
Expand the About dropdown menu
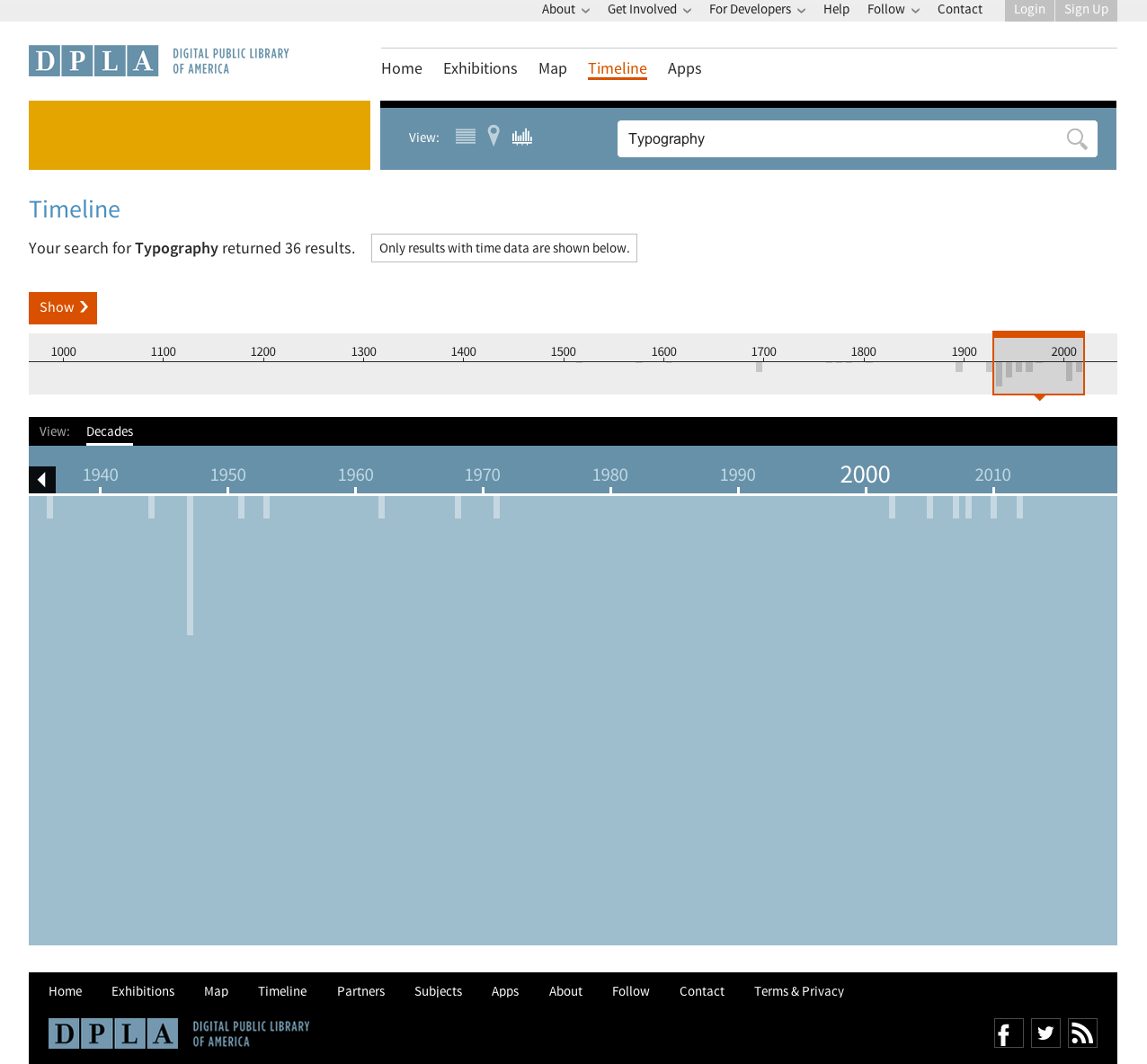click(565, 10)
